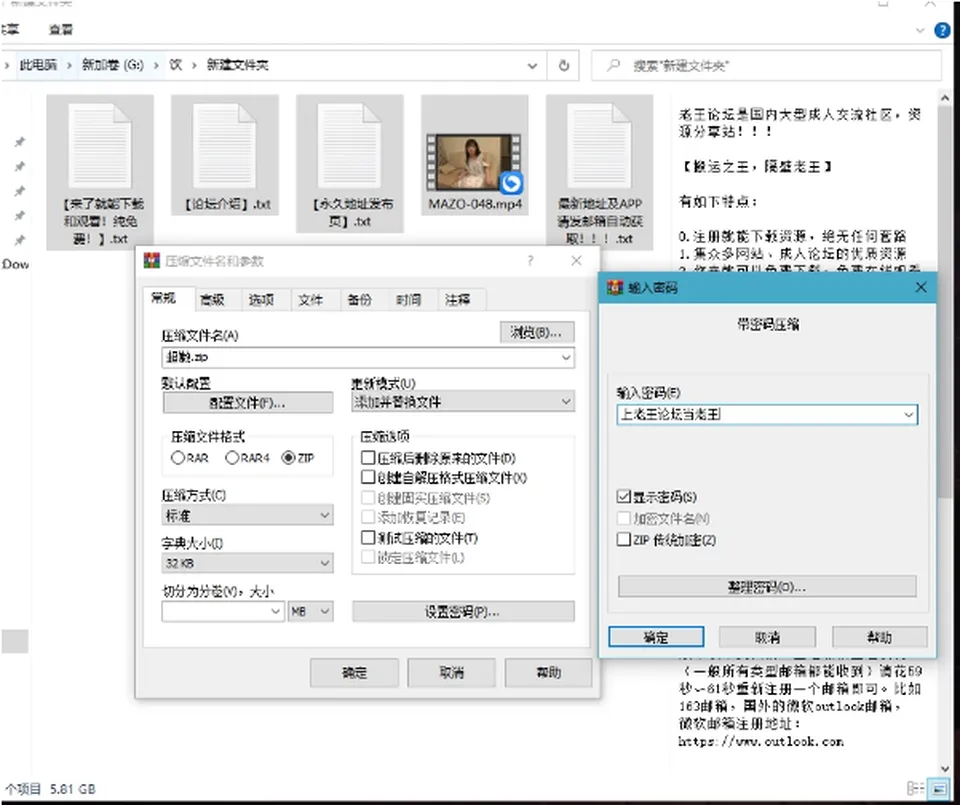Switch Explorer to details view icon
Screen dimensions: 960x805
915,788
